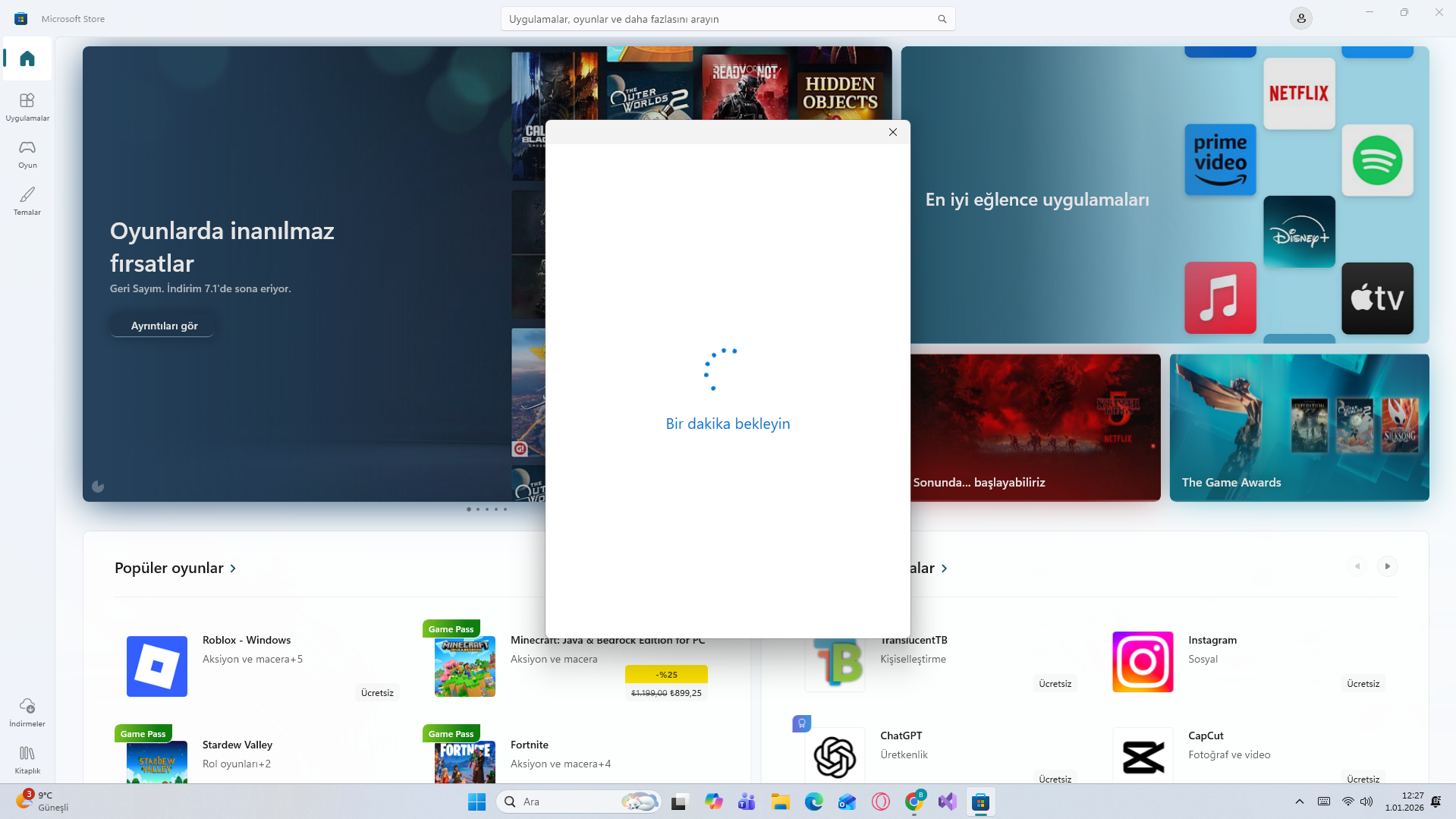
Task: Open the Temalar section
Action: pyautogui.click(x=27, y=200)
